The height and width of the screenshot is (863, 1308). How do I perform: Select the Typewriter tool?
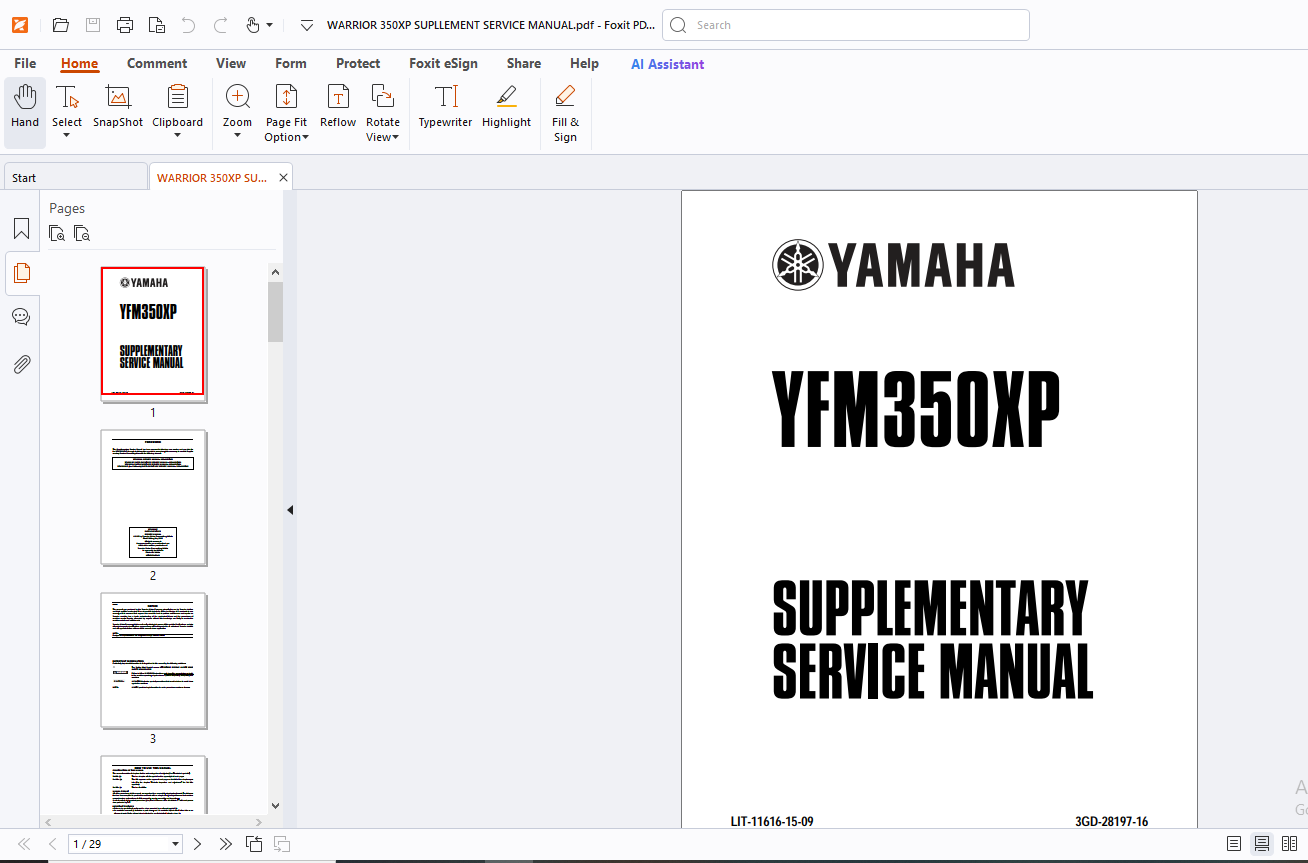[445, 106]
